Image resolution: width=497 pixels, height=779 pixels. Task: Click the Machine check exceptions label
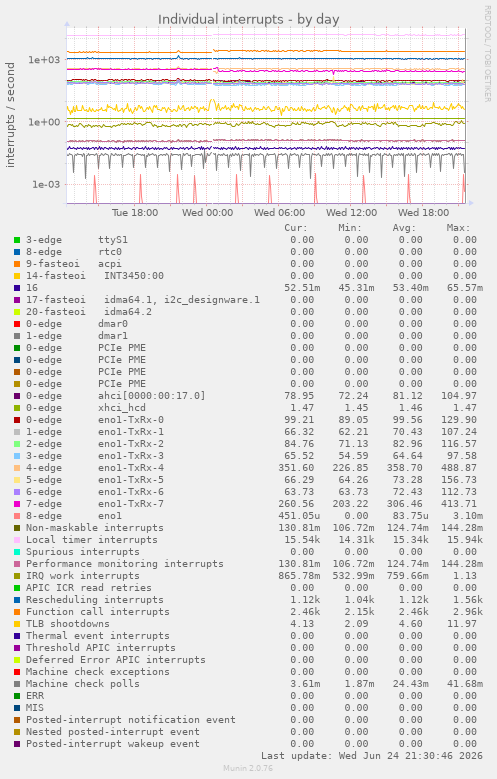click(x=97, y=672)
